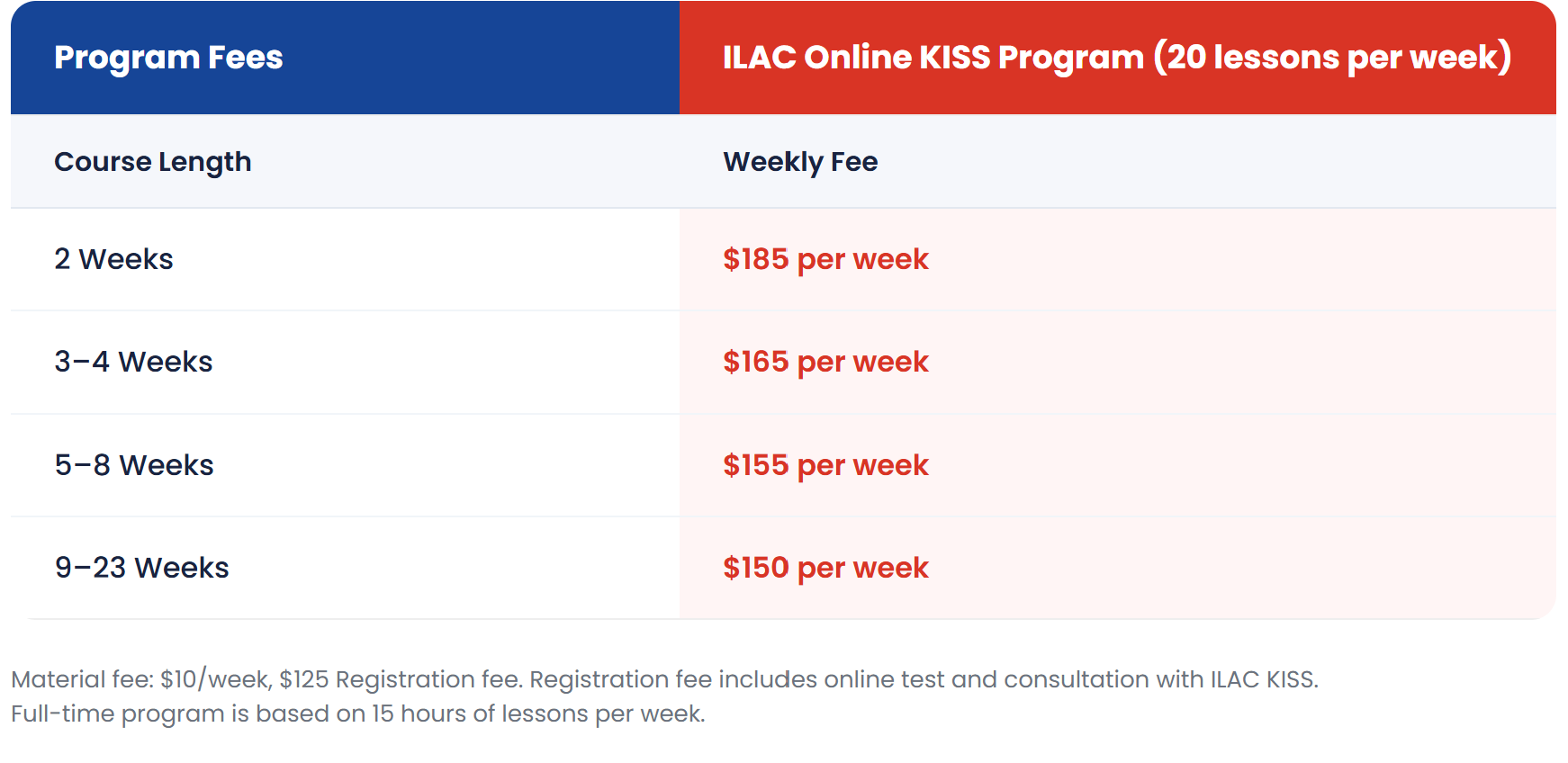Click the 2 Weeks row label

pyautogui.click(x=113, y=259)
